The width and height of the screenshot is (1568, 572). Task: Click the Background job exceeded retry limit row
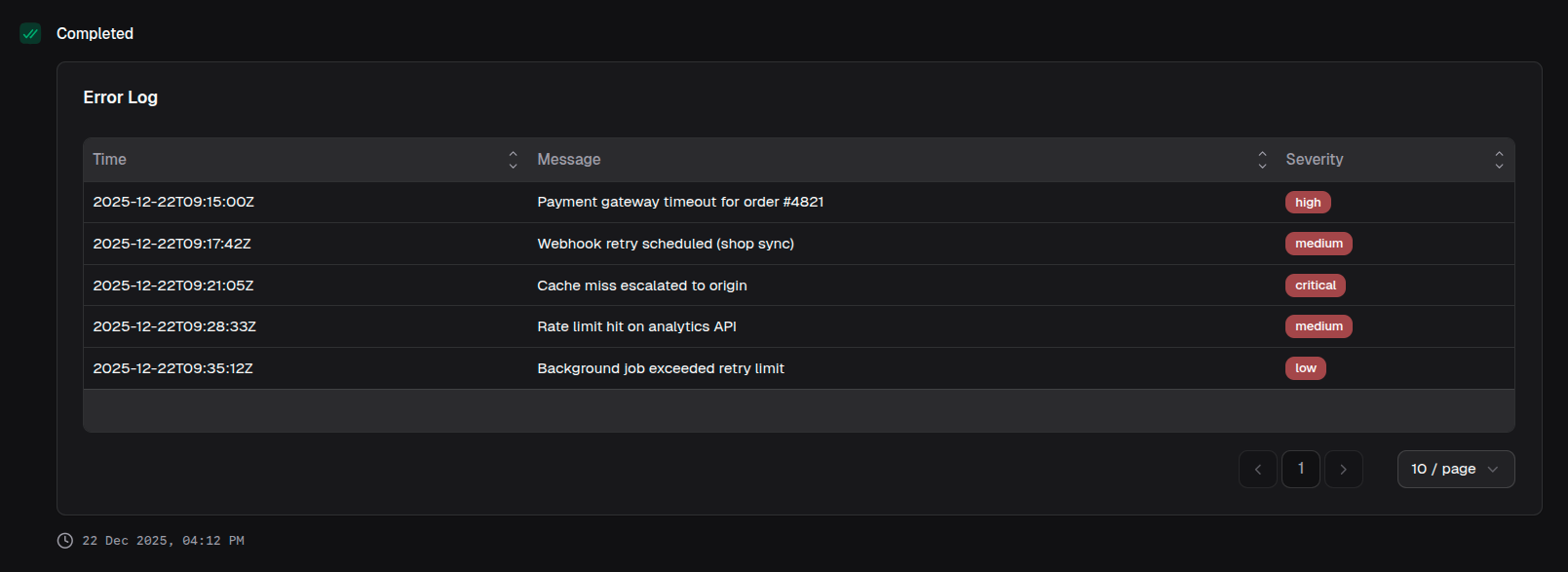point(661,368)
